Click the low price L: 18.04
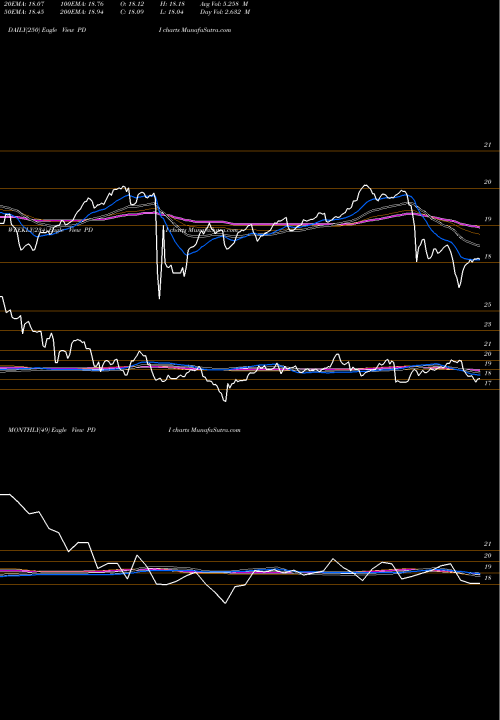 coord(172,12)
